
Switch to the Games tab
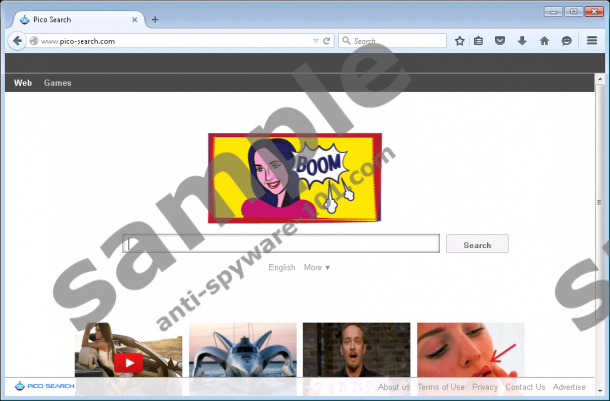point(57,83)
